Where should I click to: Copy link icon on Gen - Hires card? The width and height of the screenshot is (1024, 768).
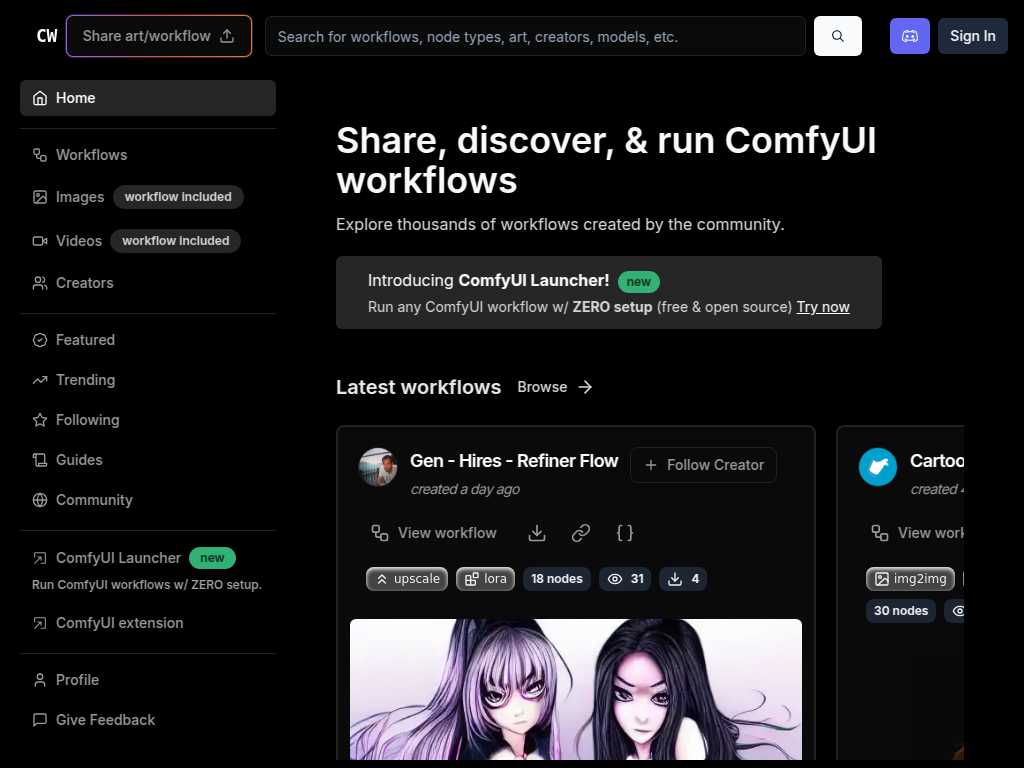tap(581, 533)
